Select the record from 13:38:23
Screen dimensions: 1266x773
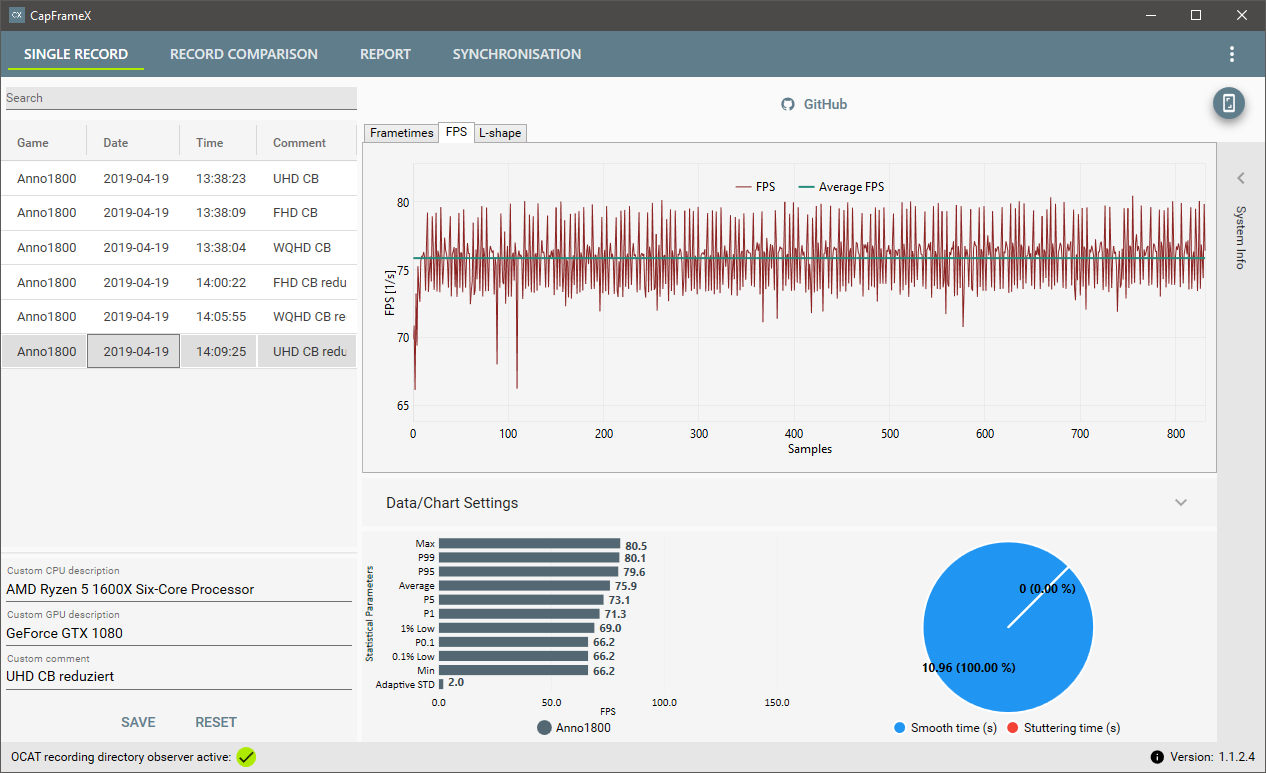[x=179, y=178]
